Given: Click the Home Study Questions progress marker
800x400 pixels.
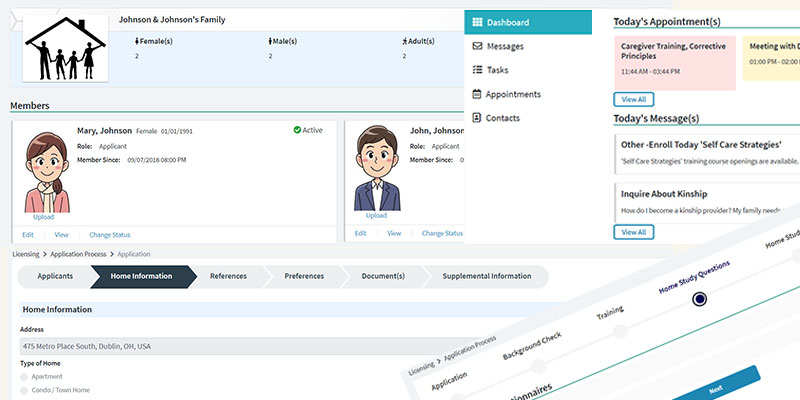Looking at the screenshot, I should click(699, 299).
